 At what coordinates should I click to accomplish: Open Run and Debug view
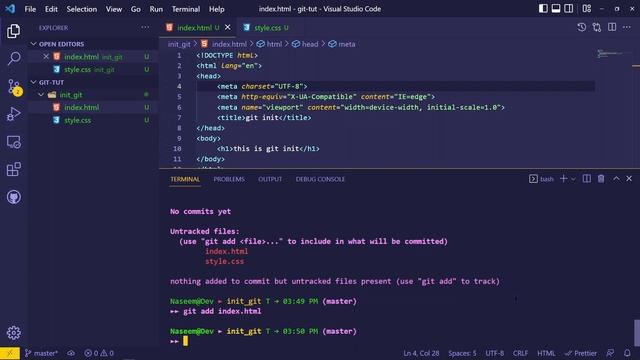pyautogui.click(x=13, y=114)
